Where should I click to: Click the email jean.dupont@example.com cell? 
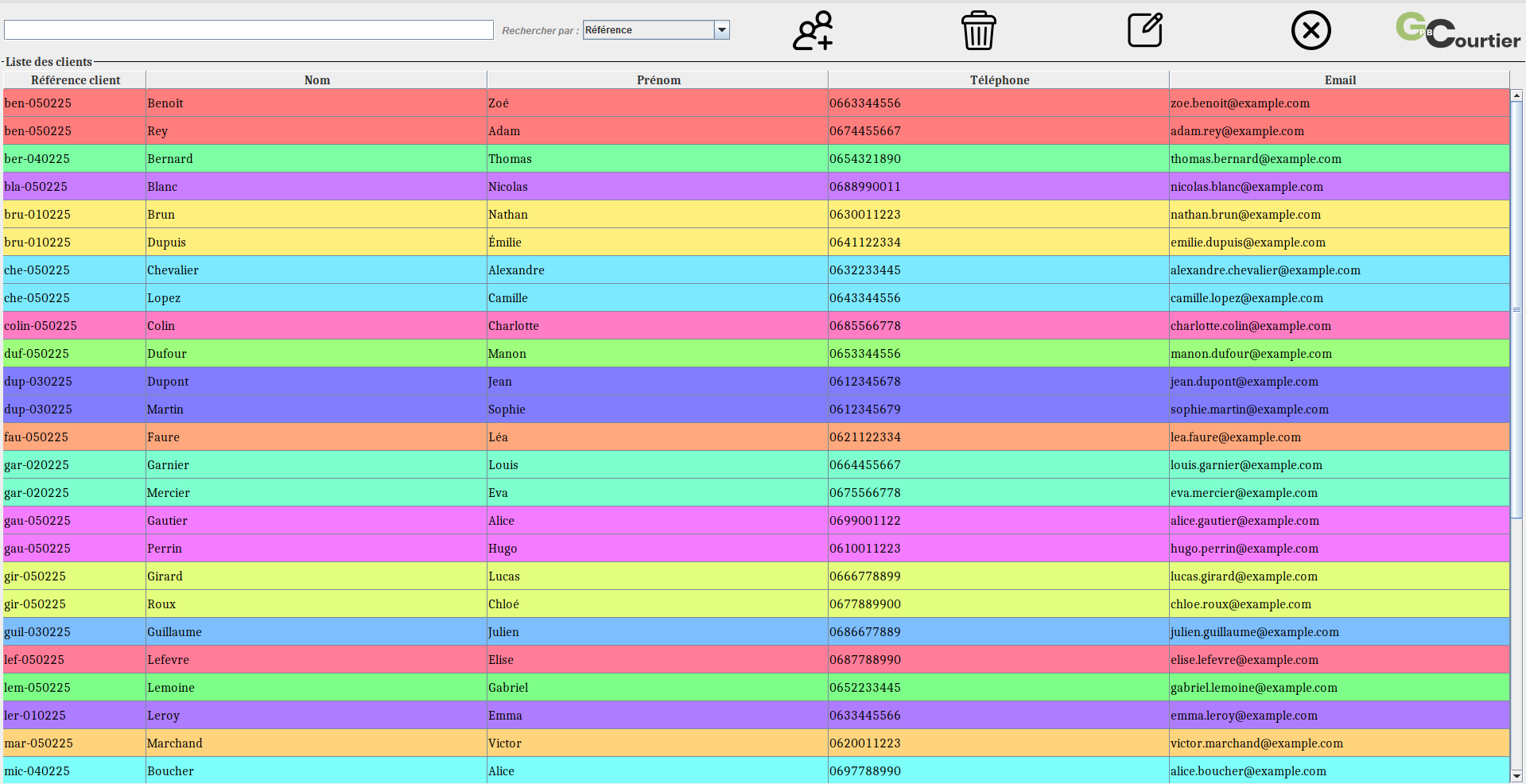pos(1244,382)
